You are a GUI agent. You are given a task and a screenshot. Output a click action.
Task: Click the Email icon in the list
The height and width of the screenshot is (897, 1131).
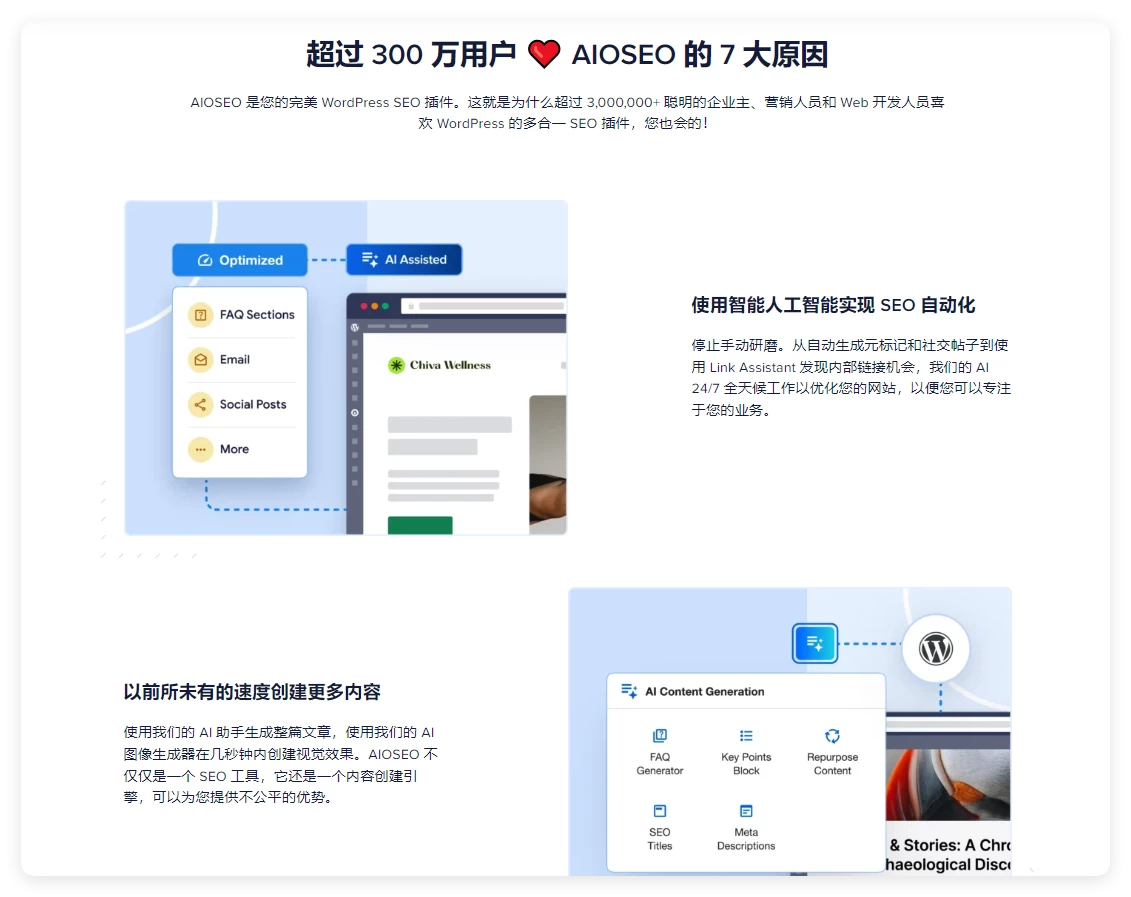[201, 359]
